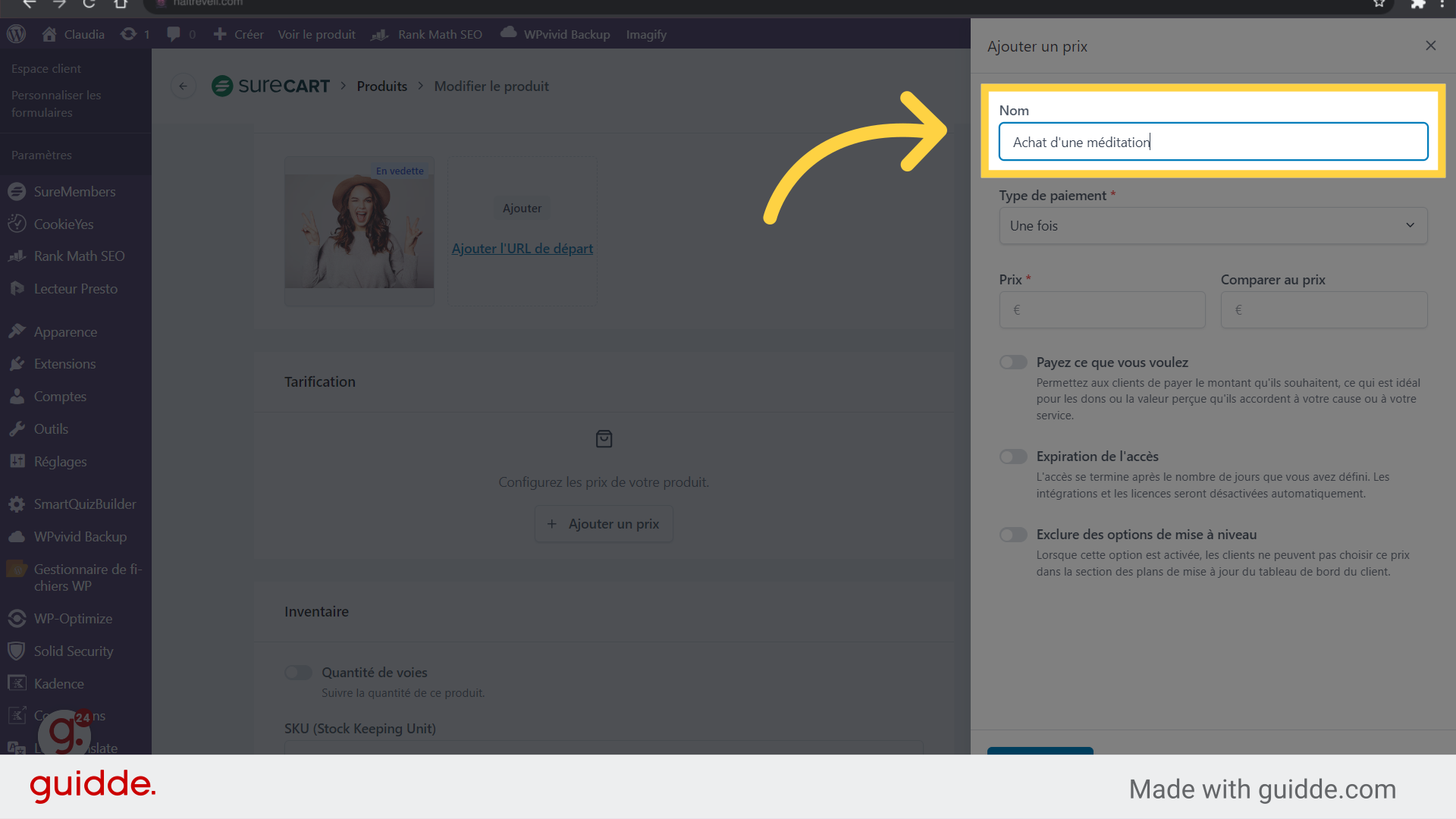1456x819 pixels.
Task: Click the Solid Security shield icon
Action: [x=17, y=651]
